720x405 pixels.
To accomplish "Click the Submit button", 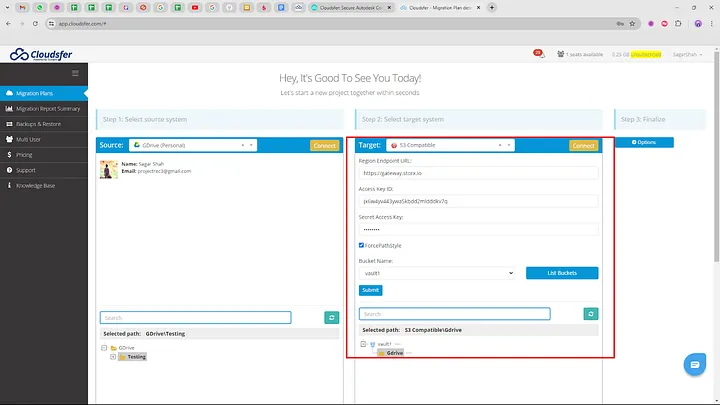I will click(x=371, y=290).
